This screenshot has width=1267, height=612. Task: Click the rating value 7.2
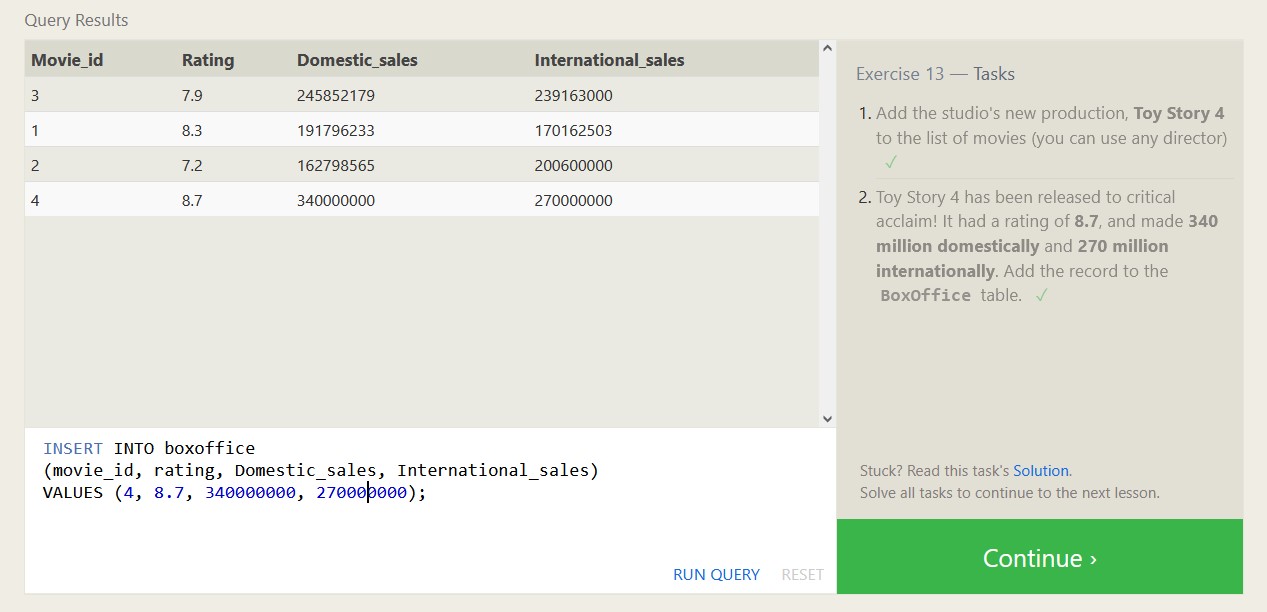click(192, 166)
